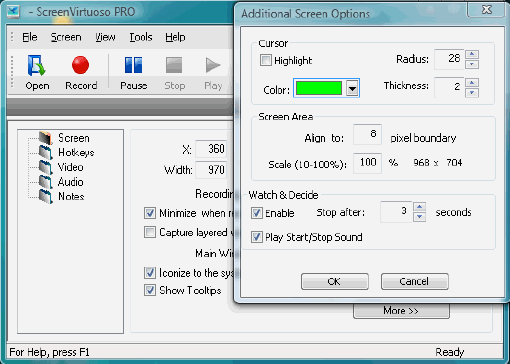The width and height of the screenshot is (510, 364).
Task: Toggle Minimize when recording checkbox
Action: point(150,213)
